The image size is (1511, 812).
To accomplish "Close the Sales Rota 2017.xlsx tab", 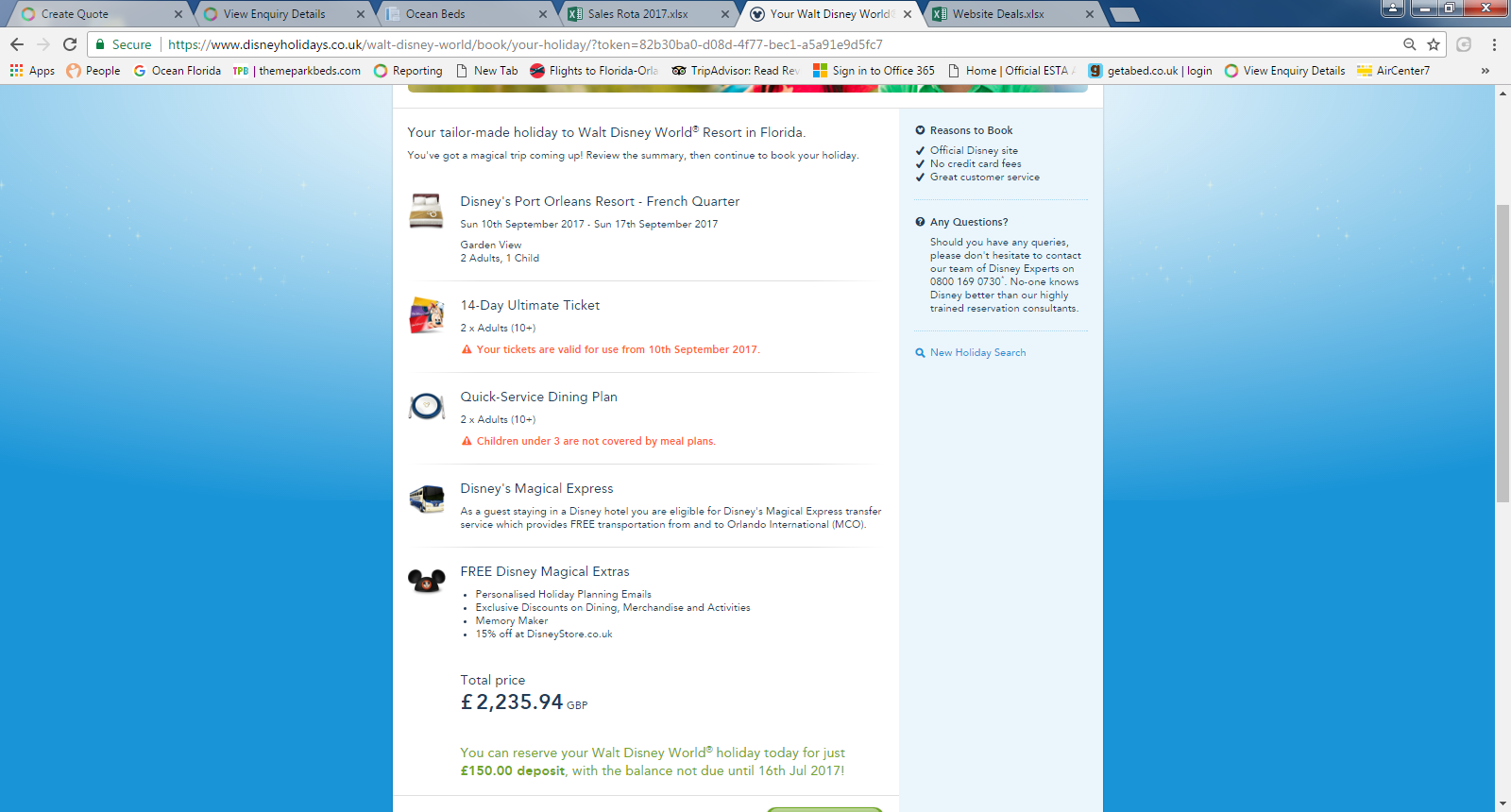I will coord(725,14).
